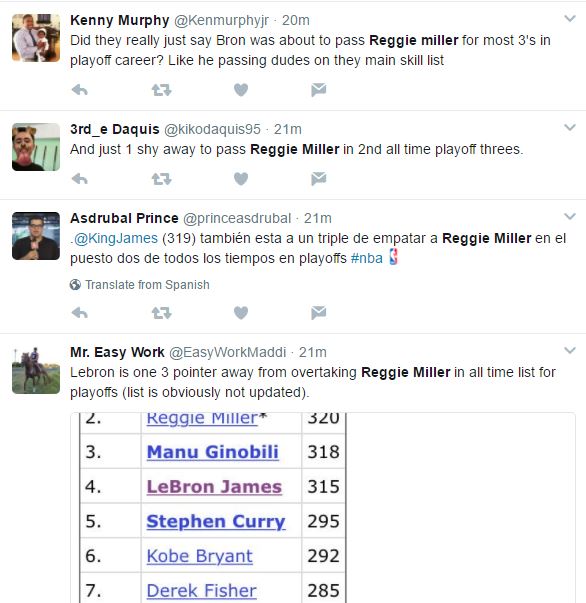The height and width of the screenshot is (603, 586).
Task: Reply to 3rd_e Daquis tweet
Action: click(x=80, y=179)
